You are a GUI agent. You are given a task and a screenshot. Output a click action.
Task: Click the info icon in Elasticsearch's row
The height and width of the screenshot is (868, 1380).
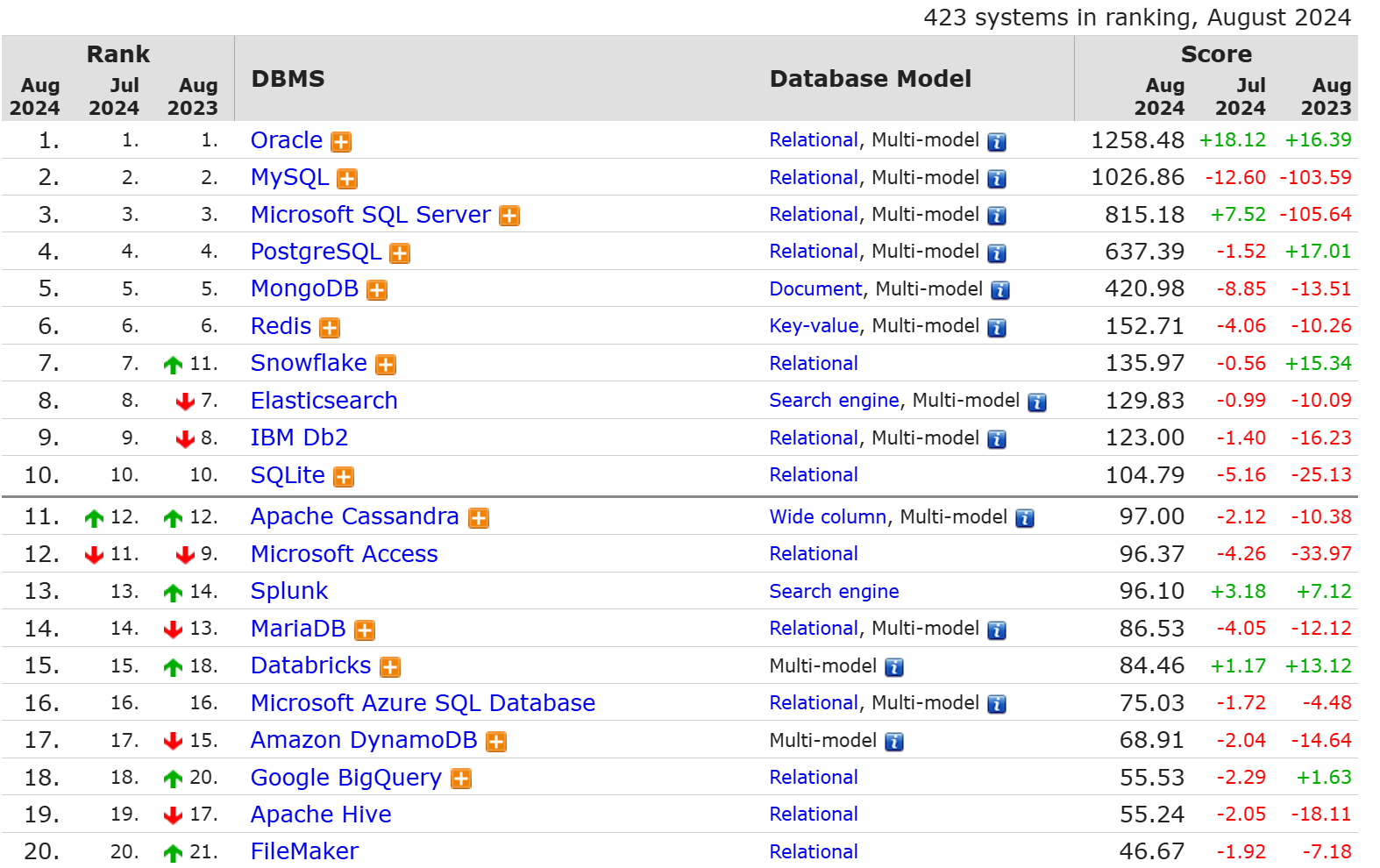pos(1037,402)
